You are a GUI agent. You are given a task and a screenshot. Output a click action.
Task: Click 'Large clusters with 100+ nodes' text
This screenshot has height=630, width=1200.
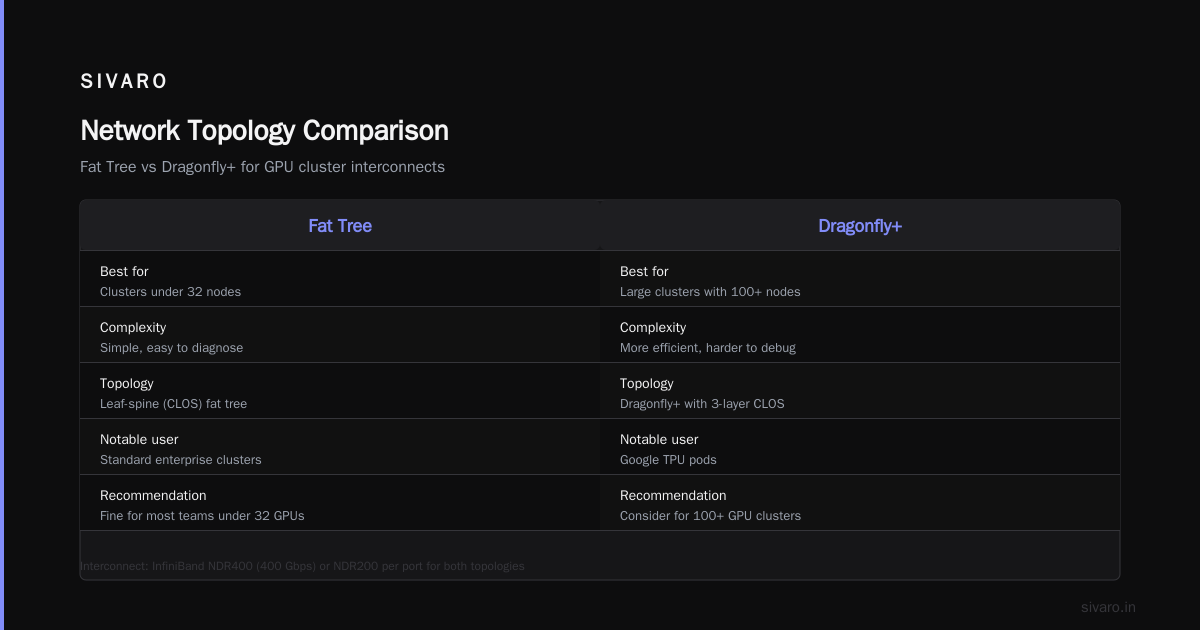[710, 292]
